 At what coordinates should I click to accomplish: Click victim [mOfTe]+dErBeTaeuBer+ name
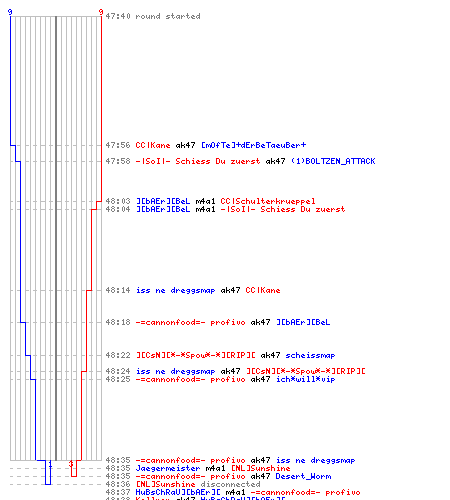[253, 145]
